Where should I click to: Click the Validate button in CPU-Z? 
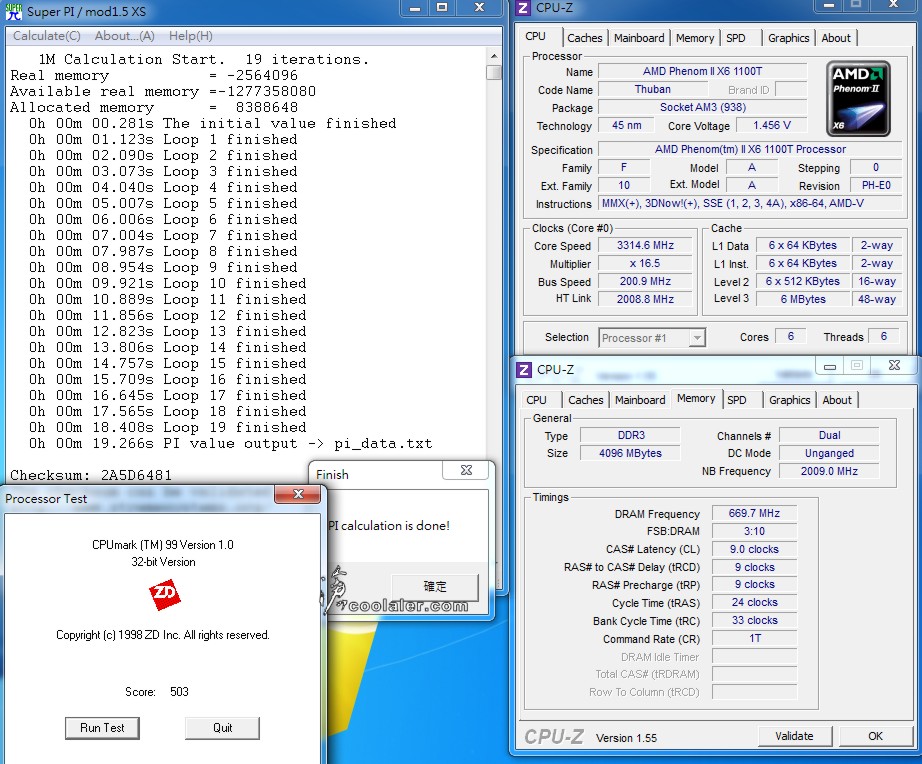(x=794, y=736)
